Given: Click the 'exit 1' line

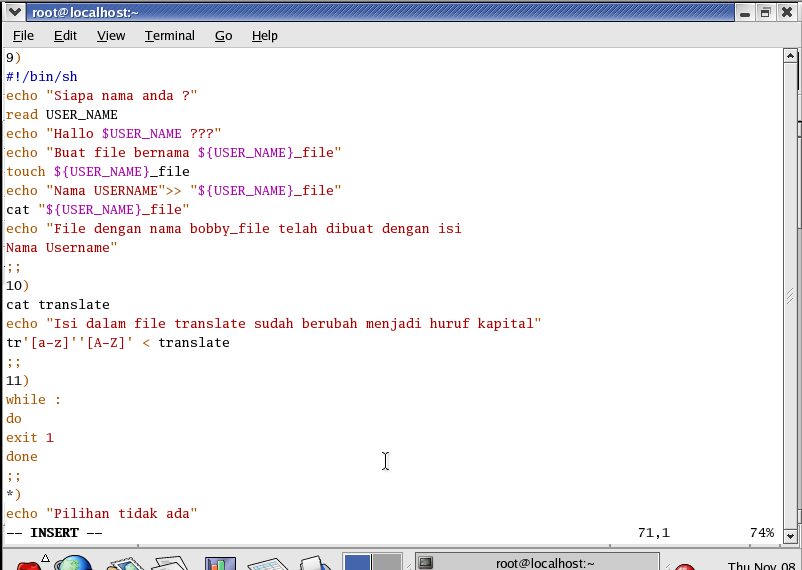Looking at the screenshot, I should click(x=30, y=437).
